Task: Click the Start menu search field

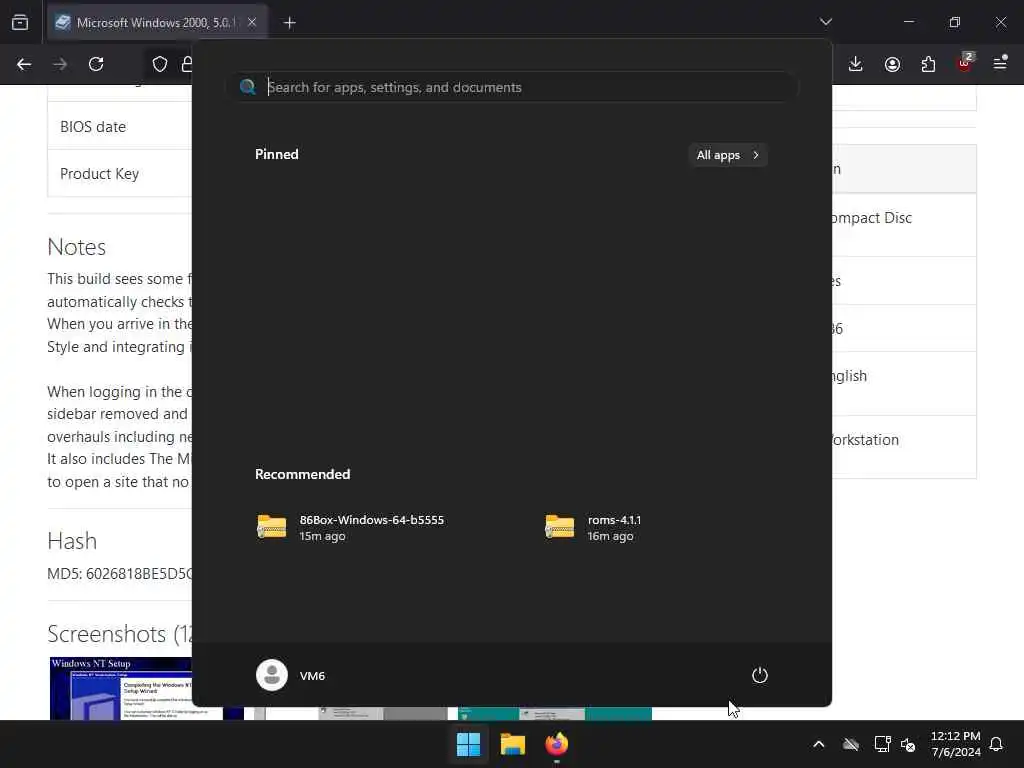Action: tap(513, 87)
